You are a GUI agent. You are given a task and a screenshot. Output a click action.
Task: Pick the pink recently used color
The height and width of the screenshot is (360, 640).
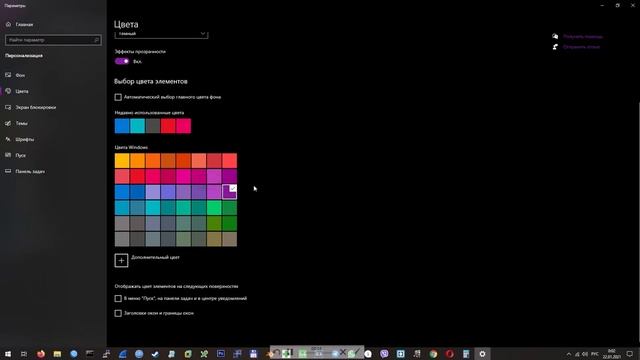point(184,126)
